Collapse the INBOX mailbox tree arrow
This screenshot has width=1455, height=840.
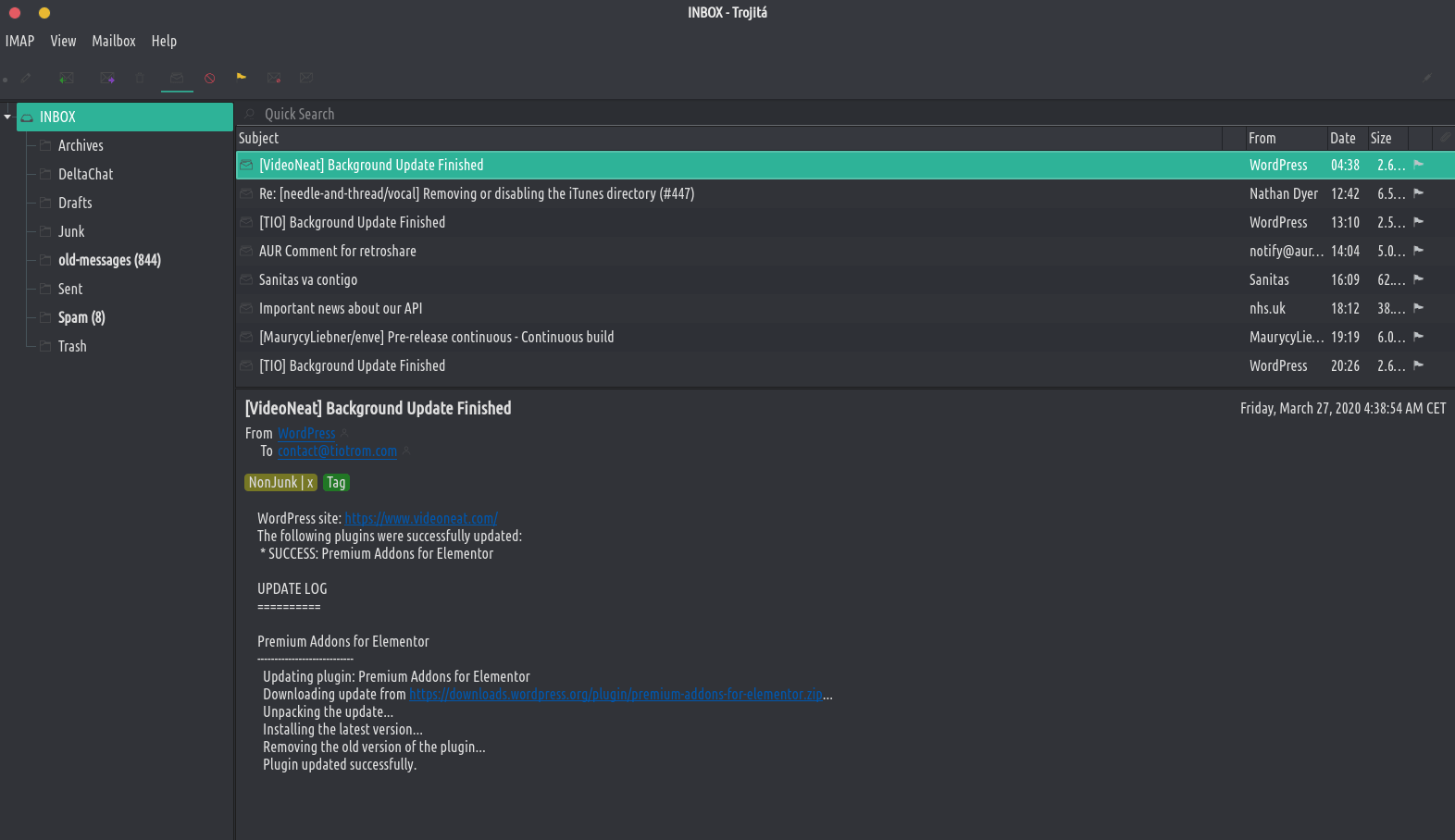pos(7,117)
